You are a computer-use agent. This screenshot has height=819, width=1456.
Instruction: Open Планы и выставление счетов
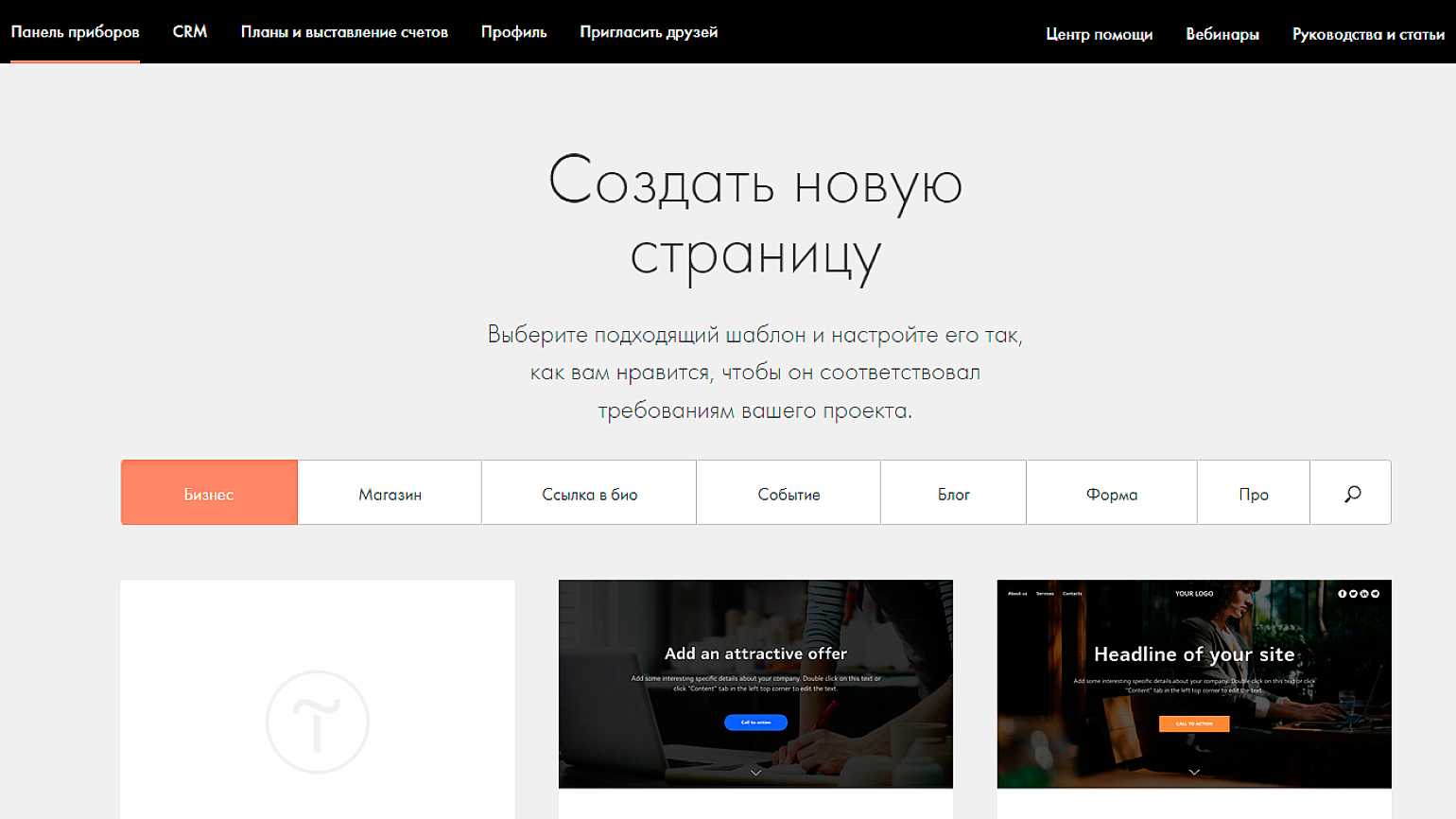click(x=344, y=32)
